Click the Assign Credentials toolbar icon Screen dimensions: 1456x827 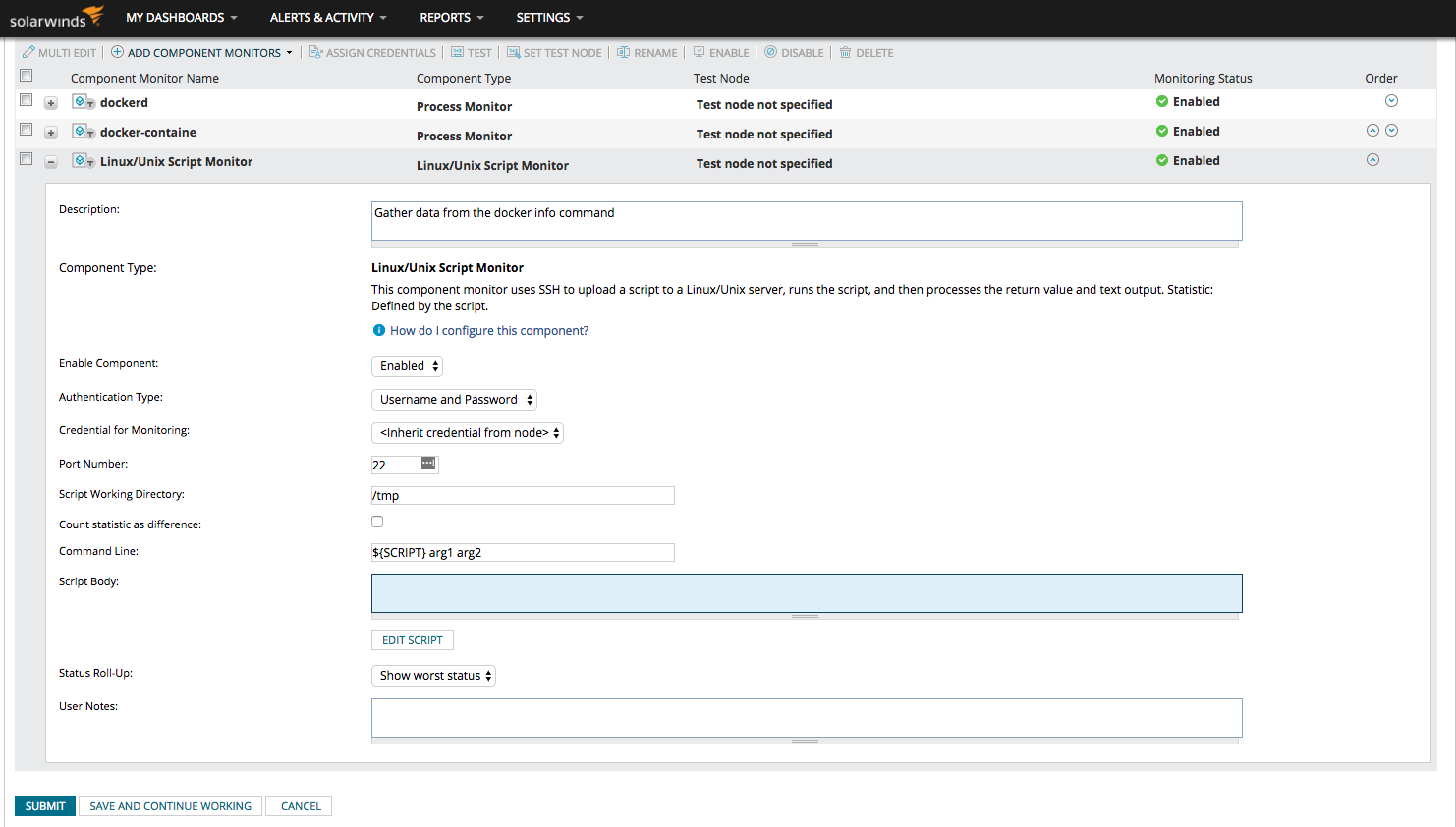[x=315, y=52]
